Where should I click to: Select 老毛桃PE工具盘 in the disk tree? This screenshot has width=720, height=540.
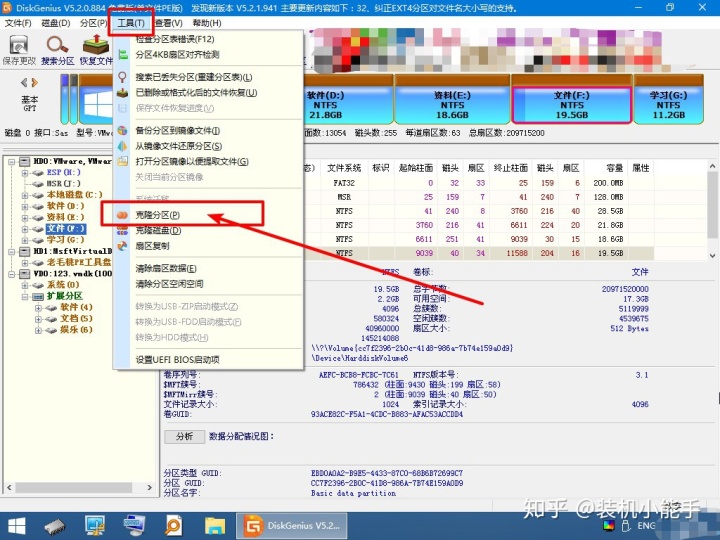click(x=79, y=262)
